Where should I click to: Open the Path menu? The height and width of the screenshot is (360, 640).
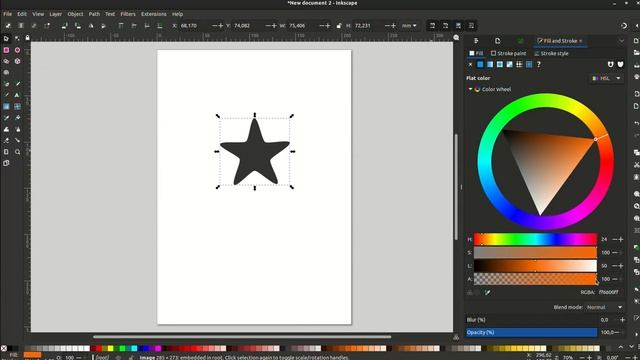coord(94,14)
